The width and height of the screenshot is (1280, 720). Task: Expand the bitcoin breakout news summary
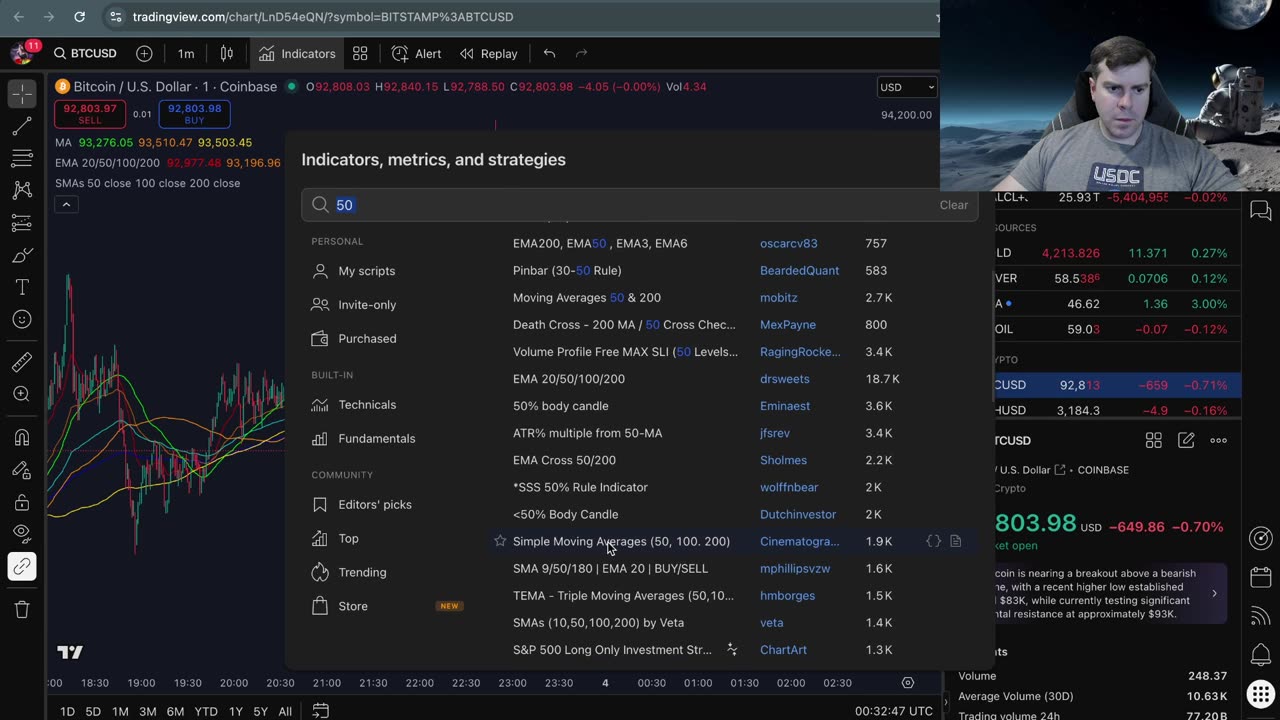click(1214, 593)
